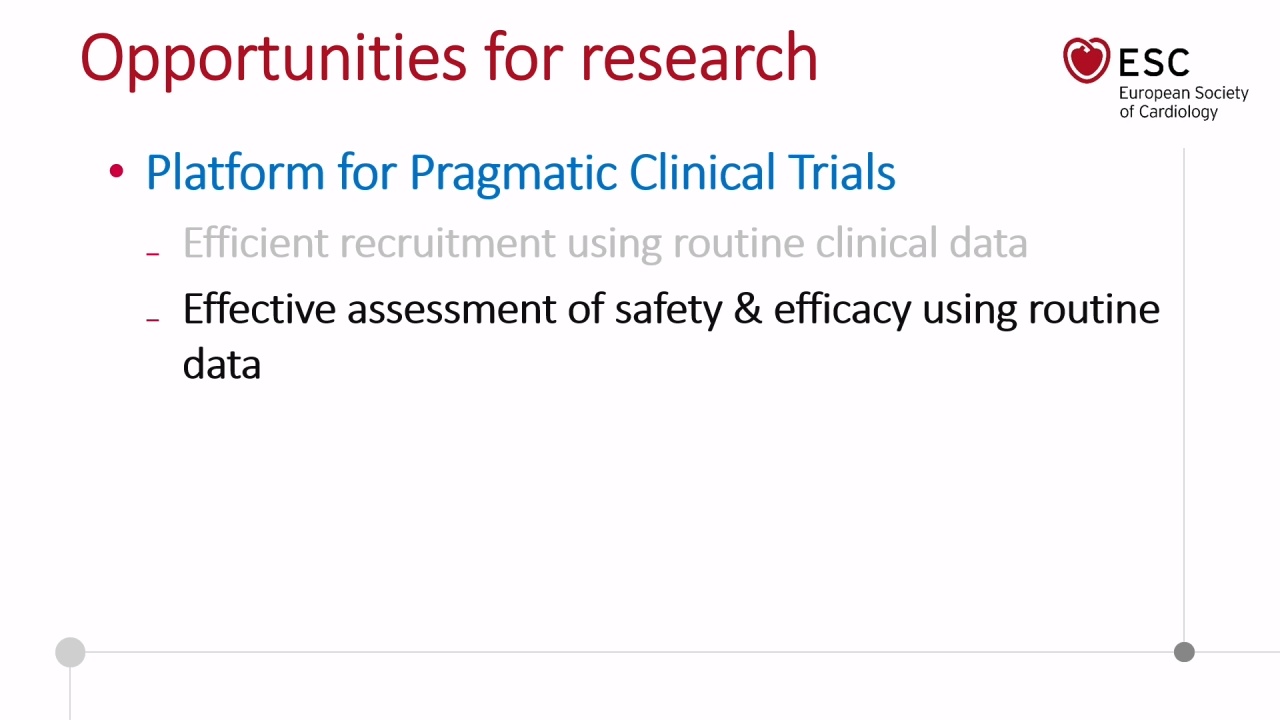
Task: Click the dark grey circle at bottom right
Action: pyautogui.click(x=1184, y=652)
